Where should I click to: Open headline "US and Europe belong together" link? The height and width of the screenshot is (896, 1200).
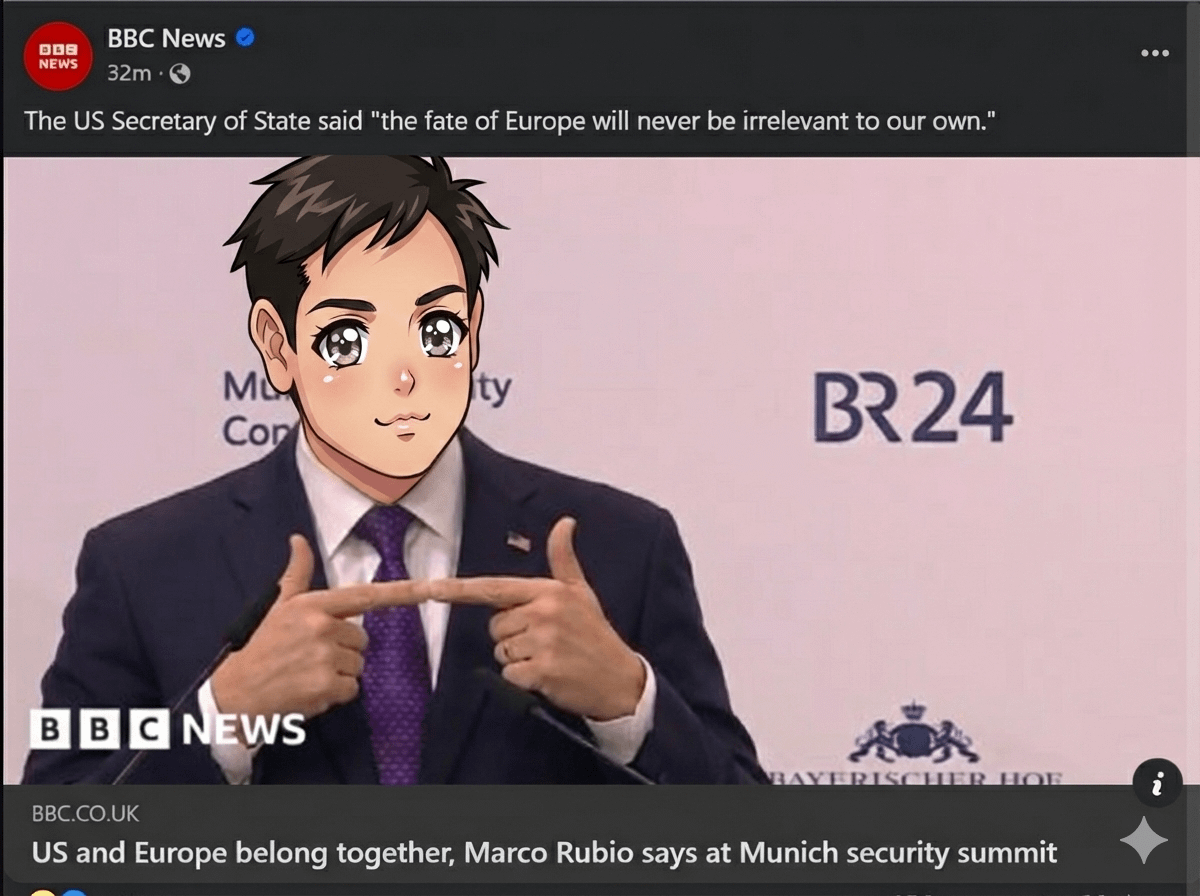pos(544,853)
